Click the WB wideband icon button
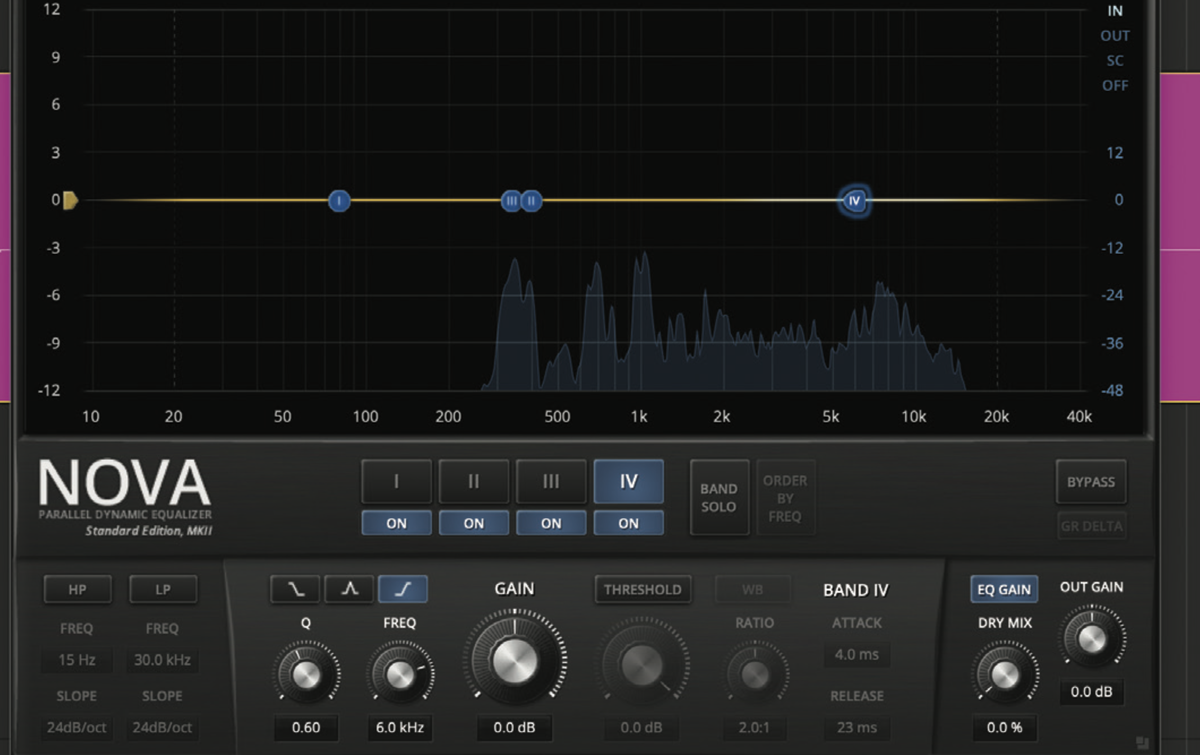 click(x=751, y=589)
